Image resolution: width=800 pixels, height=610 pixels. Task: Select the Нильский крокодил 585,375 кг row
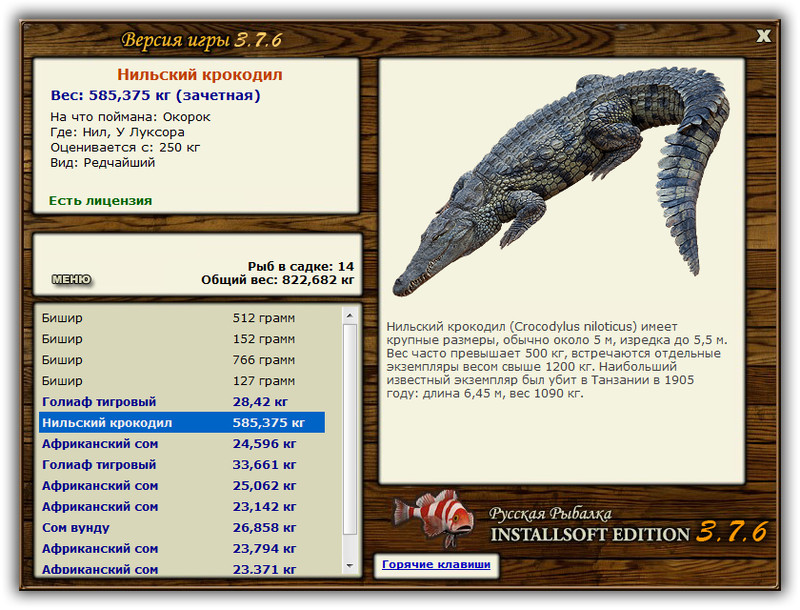coord(182,422)
